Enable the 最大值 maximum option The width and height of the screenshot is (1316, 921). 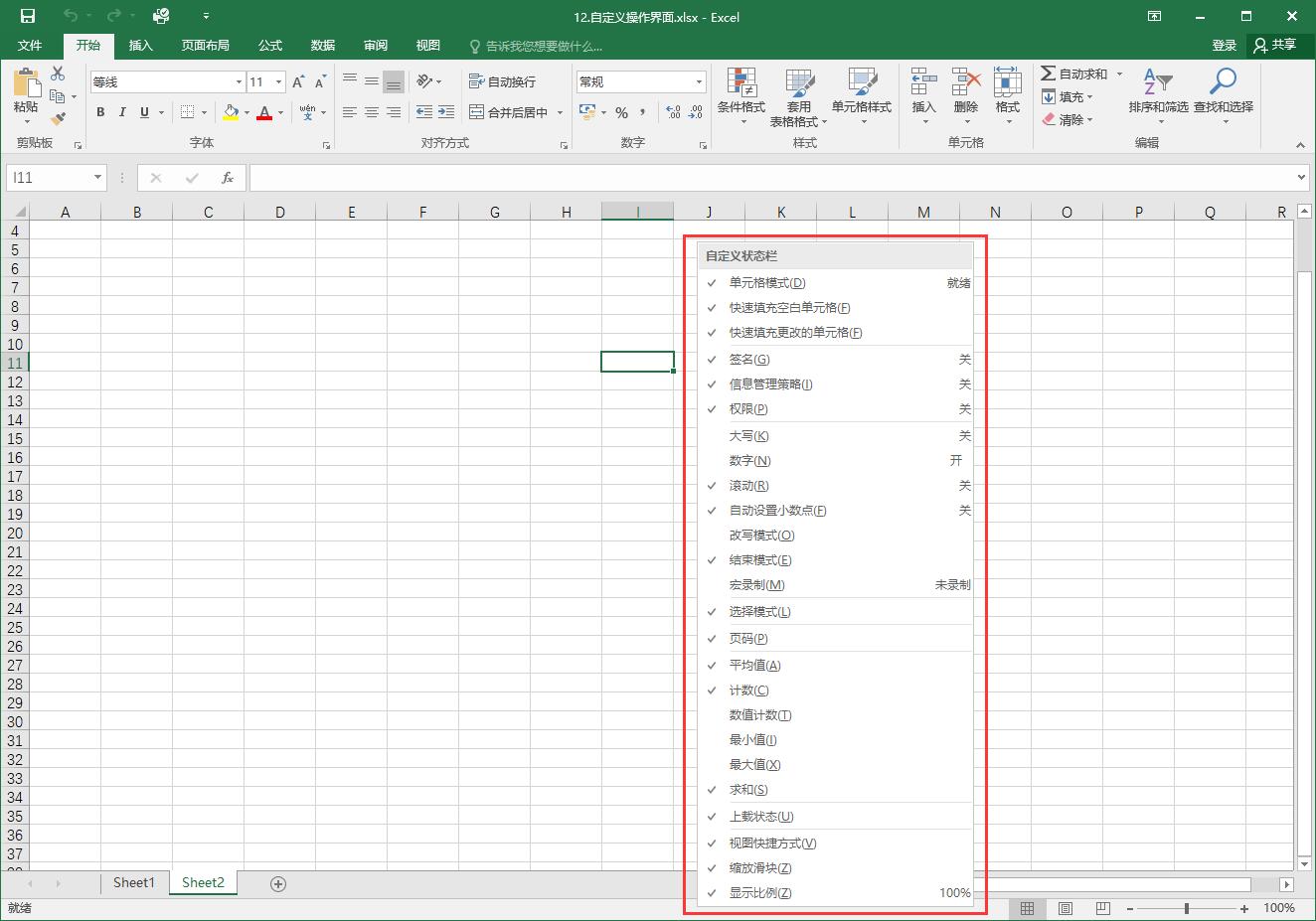point(754,765)
